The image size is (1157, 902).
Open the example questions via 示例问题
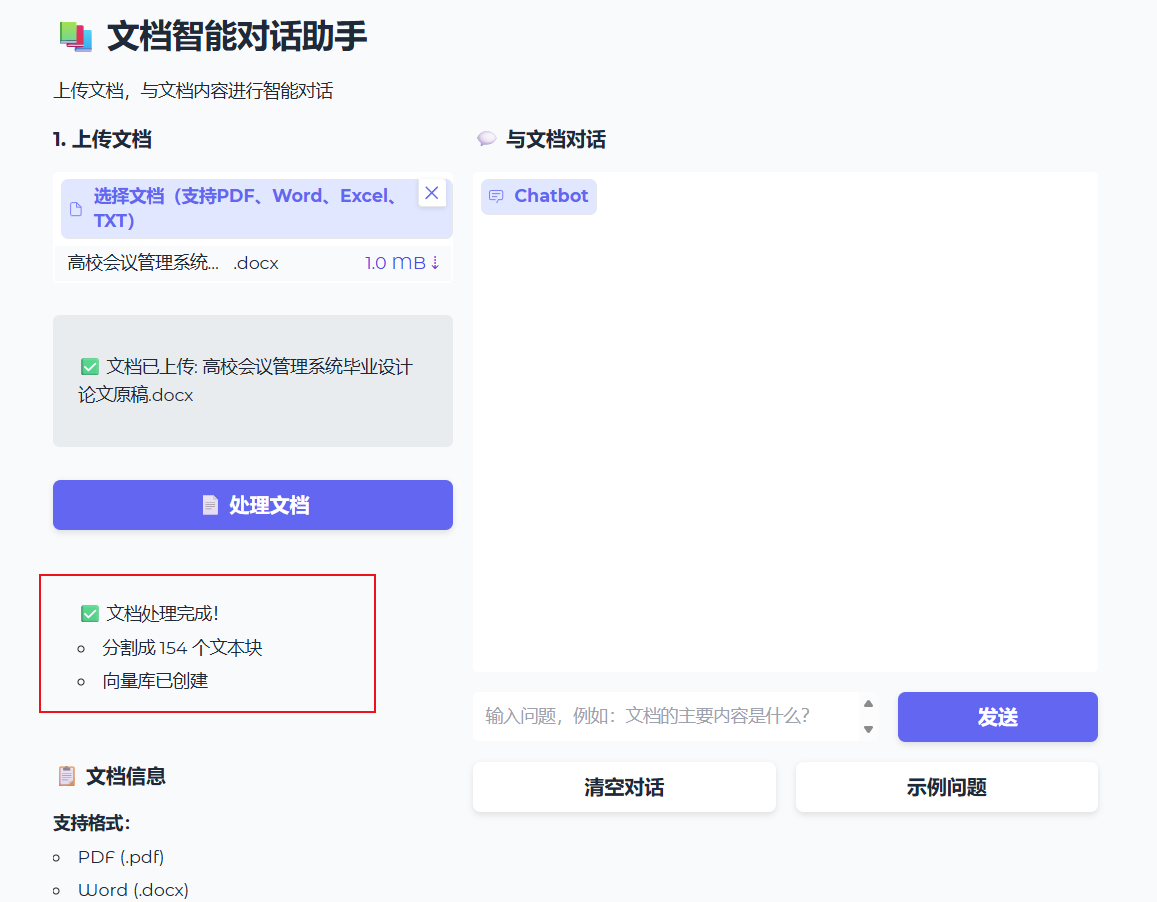pos(945,787)
